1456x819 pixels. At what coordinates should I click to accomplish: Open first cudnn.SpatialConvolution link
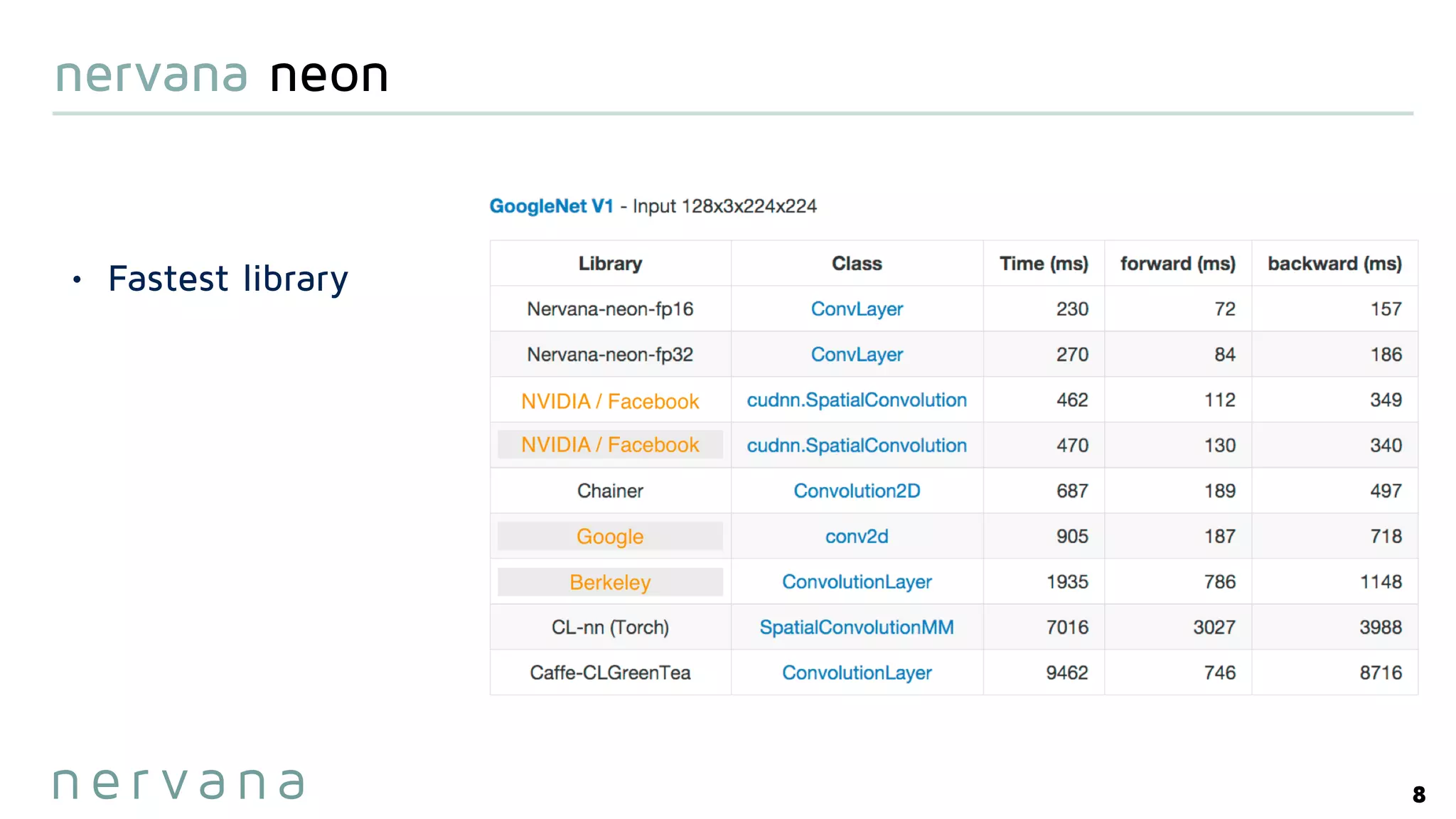tap(857, 400)
